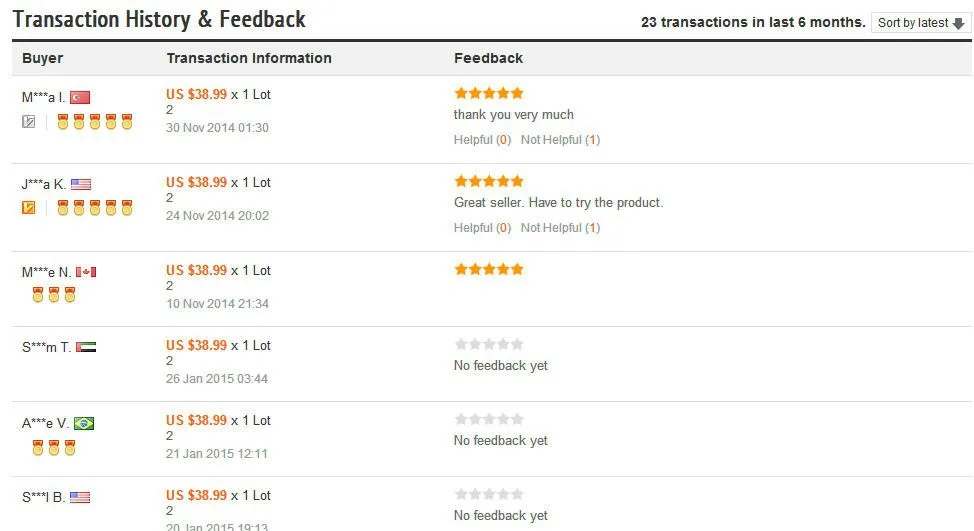Click UAE flag icon next to S***m T.

pyautogui.click(x=86, y=347)
